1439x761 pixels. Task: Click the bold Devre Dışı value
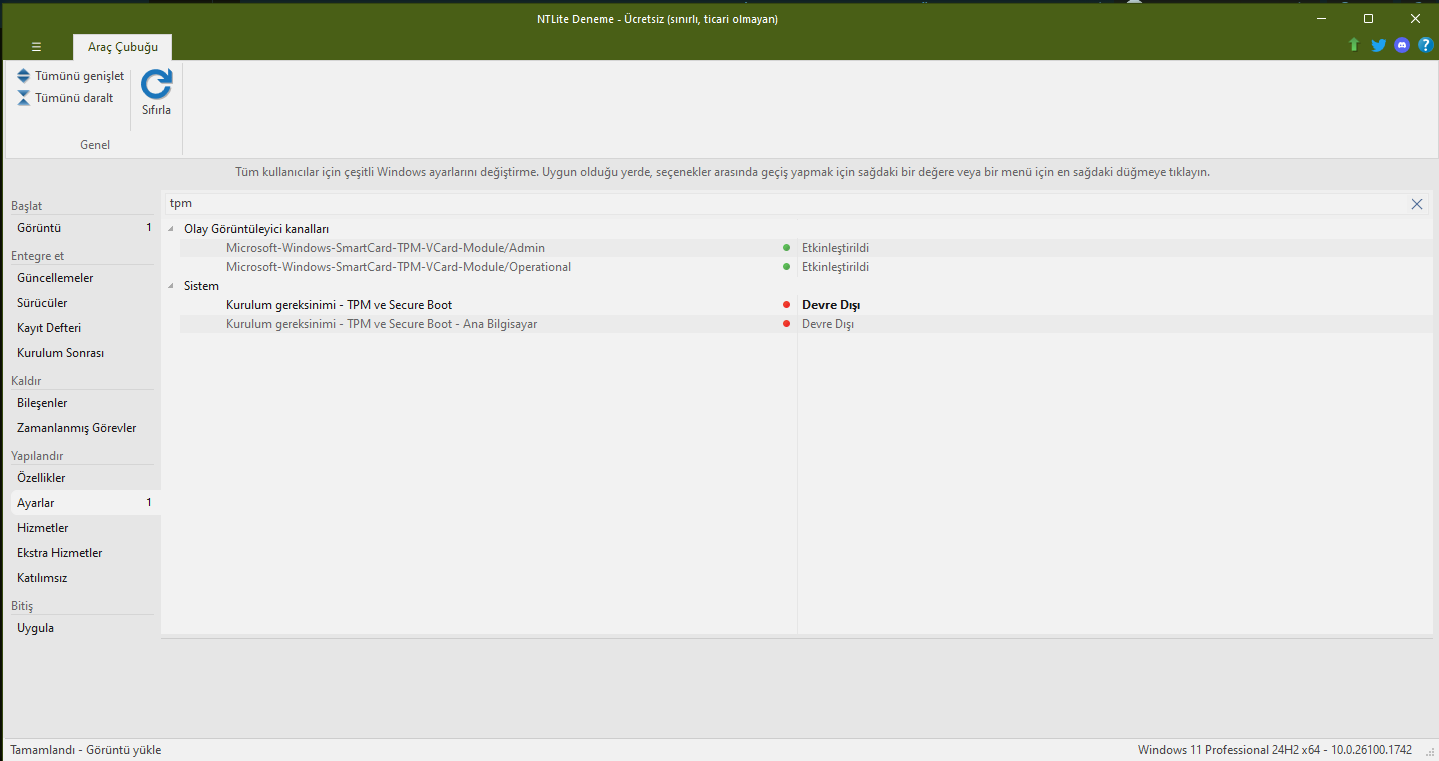[x=831, y=305]
